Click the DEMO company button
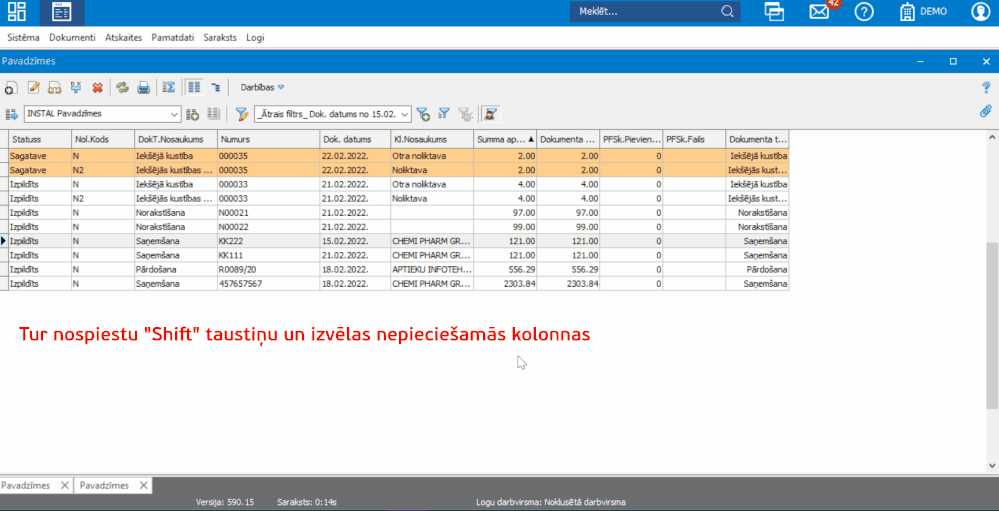 (x=923, y=12)
